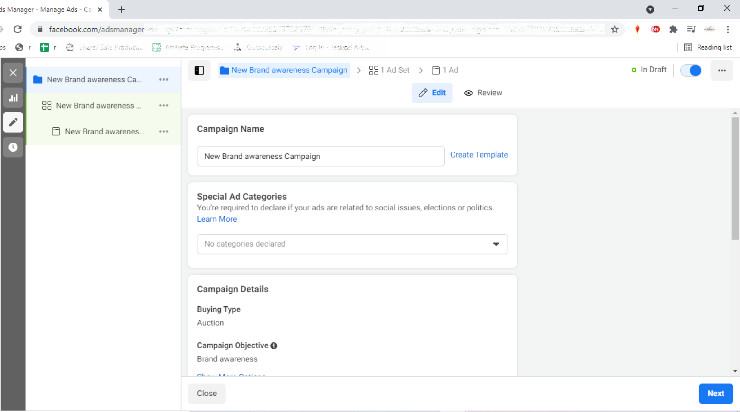Open the charts insights sidebar icon

(x=13, y=98)
